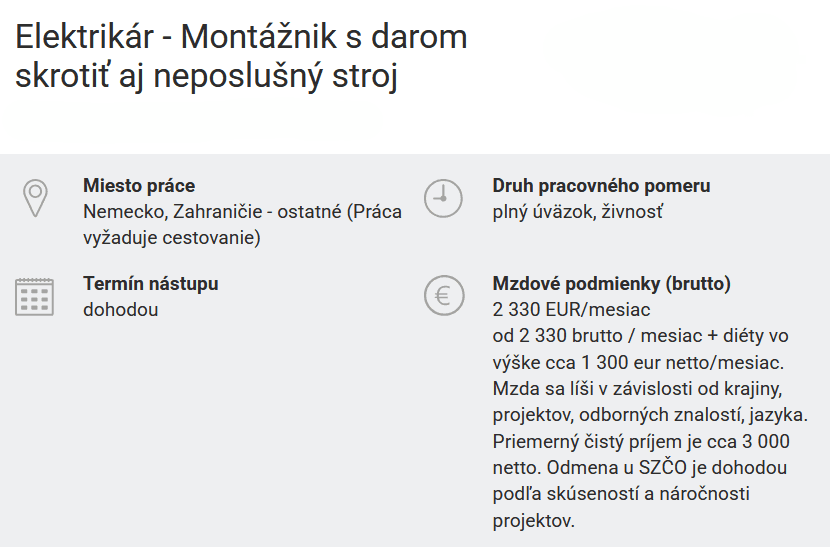The width and height of the screenshot is (830, 547).
Task: Click the živnosť employment type
Action: pyautogui.click(x=633, y=212)
